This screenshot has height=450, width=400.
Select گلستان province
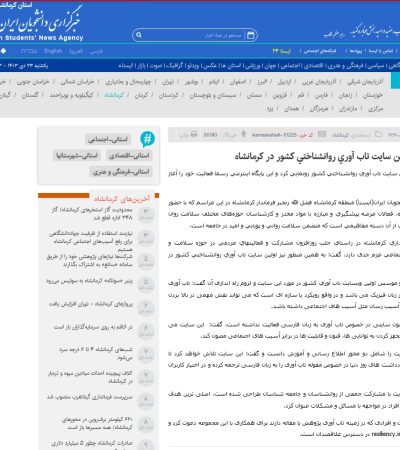tap(30, 95)
